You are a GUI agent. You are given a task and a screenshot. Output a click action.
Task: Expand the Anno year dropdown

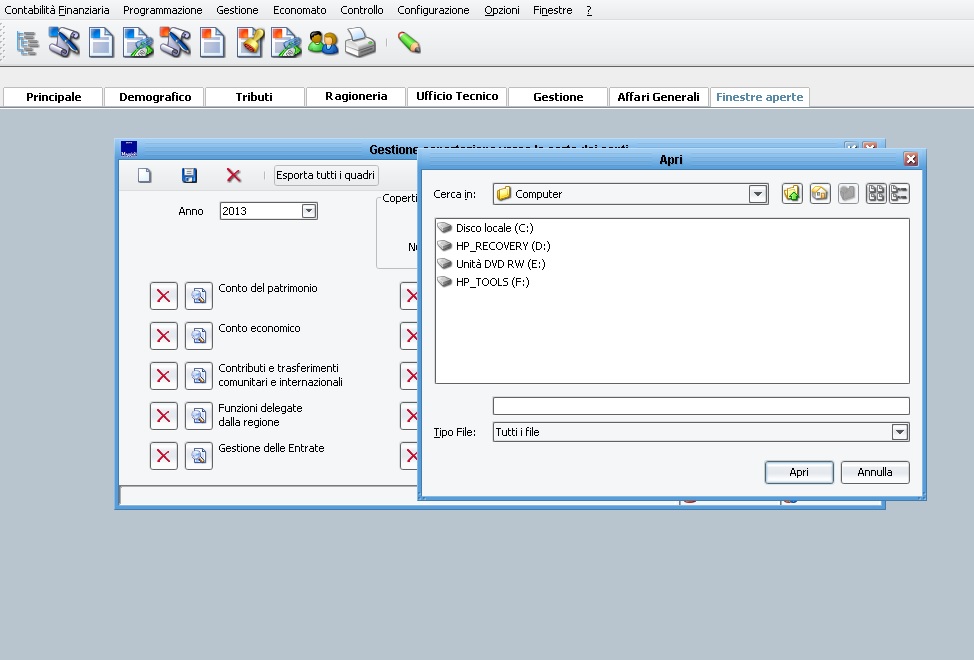coord(309,211)
